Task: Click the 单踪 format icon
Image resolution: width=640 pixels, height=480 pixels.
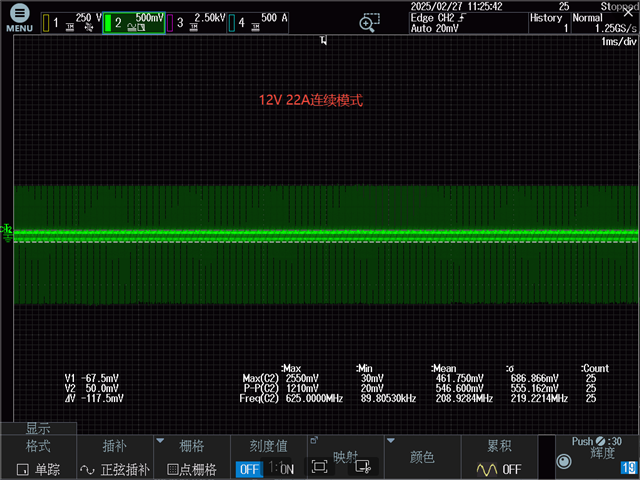Action: point(23,470)
